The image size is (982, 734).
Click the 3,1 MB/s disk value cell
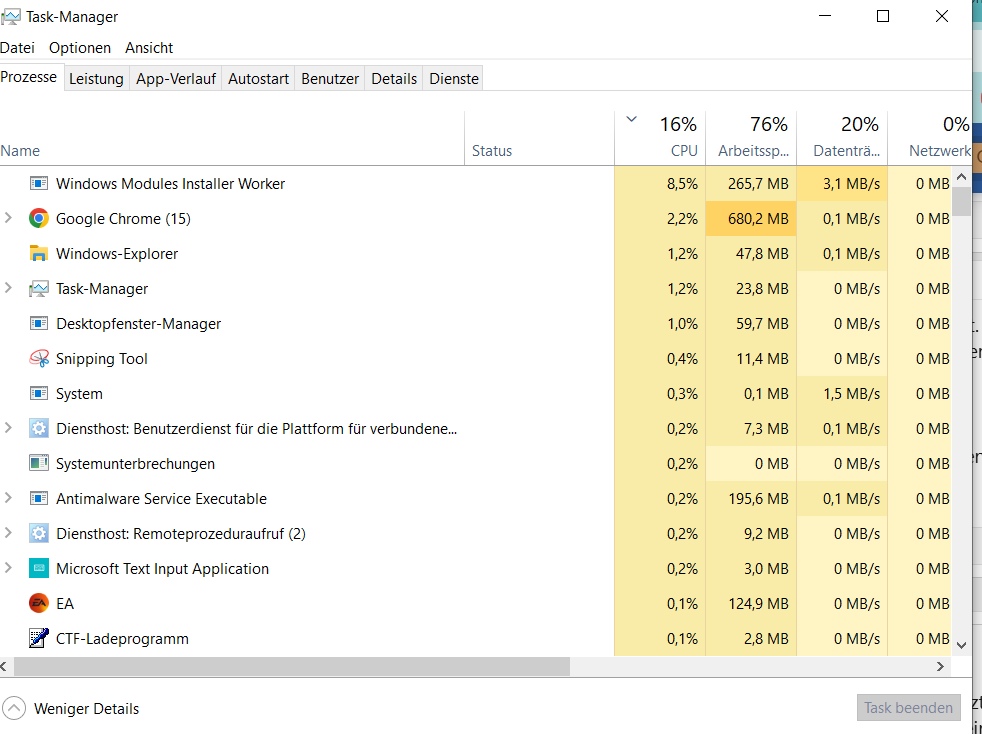(x=842, y=184)
